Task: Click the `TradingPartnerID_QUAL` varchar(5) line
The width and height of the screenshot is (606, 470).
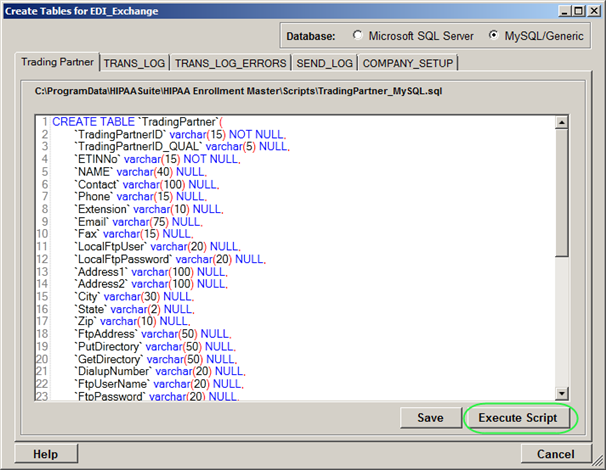Action: tap(182, 147)
